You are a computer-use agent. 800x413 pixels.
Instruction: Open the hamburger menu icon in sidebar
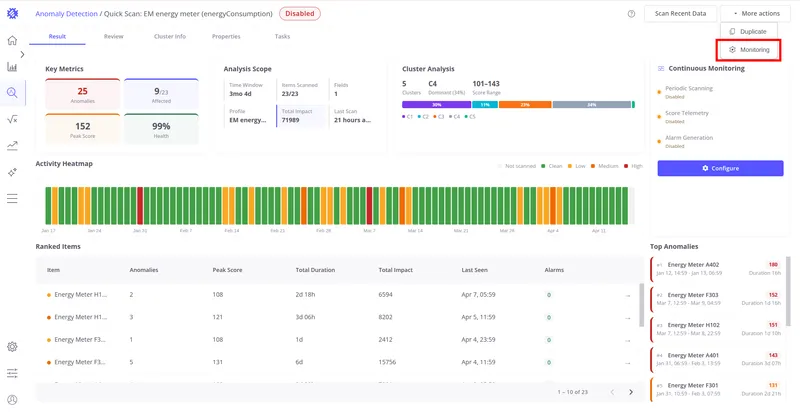(12, 199)
